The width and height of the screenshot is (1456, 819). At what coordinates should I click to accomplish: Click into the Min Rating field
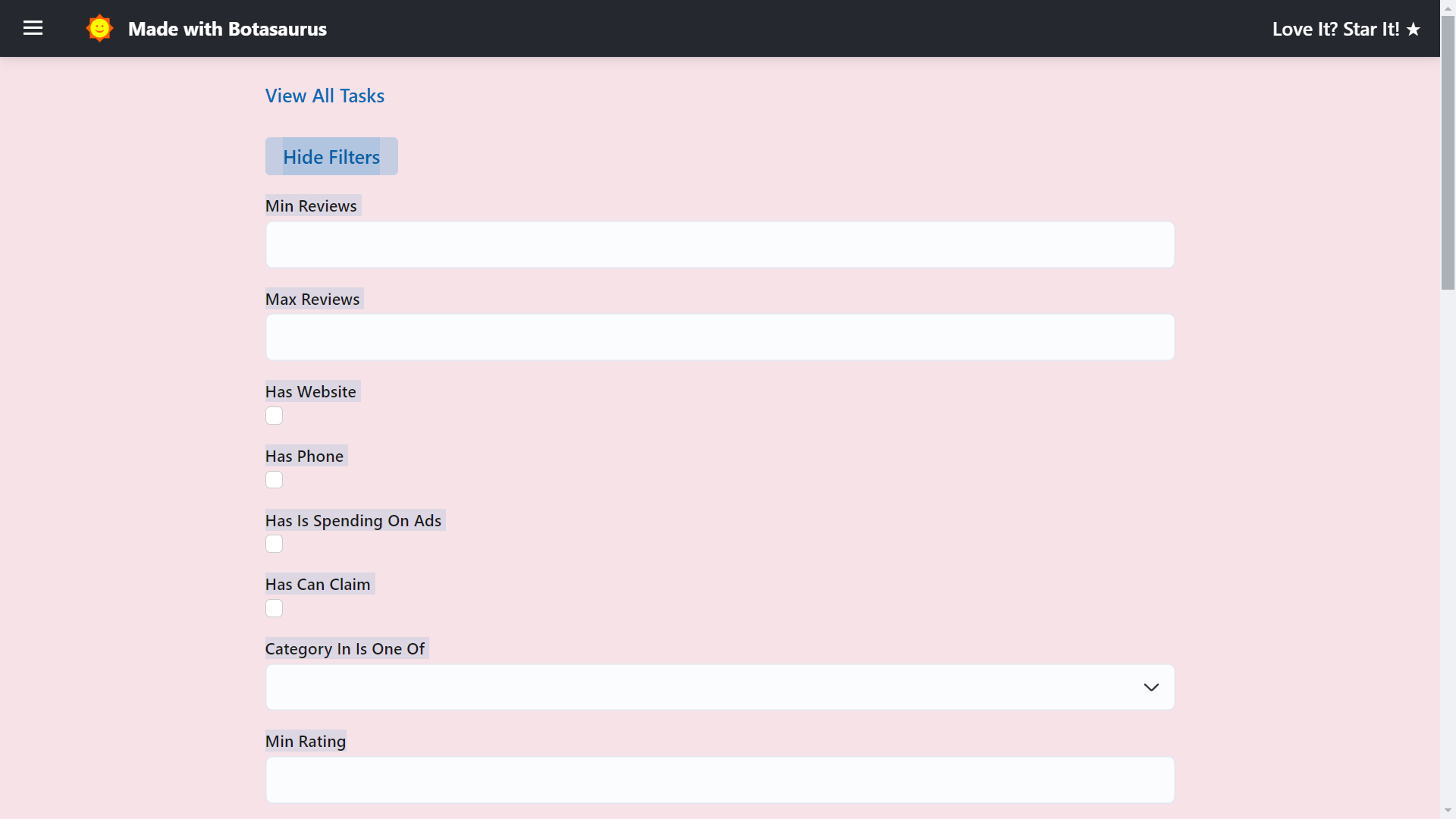pos(720,780)
